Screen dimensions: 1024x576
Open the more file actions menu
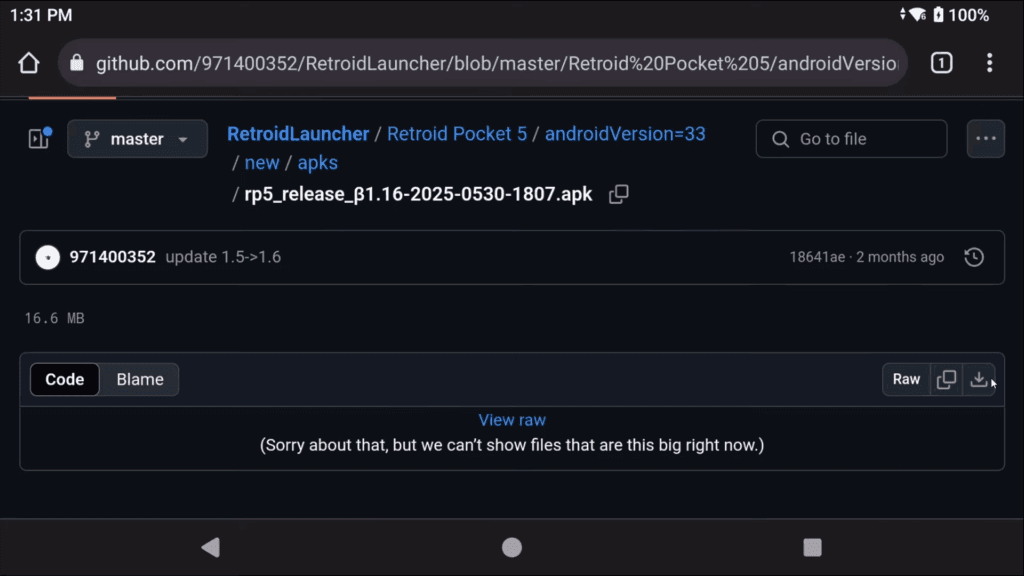point(985,138)
